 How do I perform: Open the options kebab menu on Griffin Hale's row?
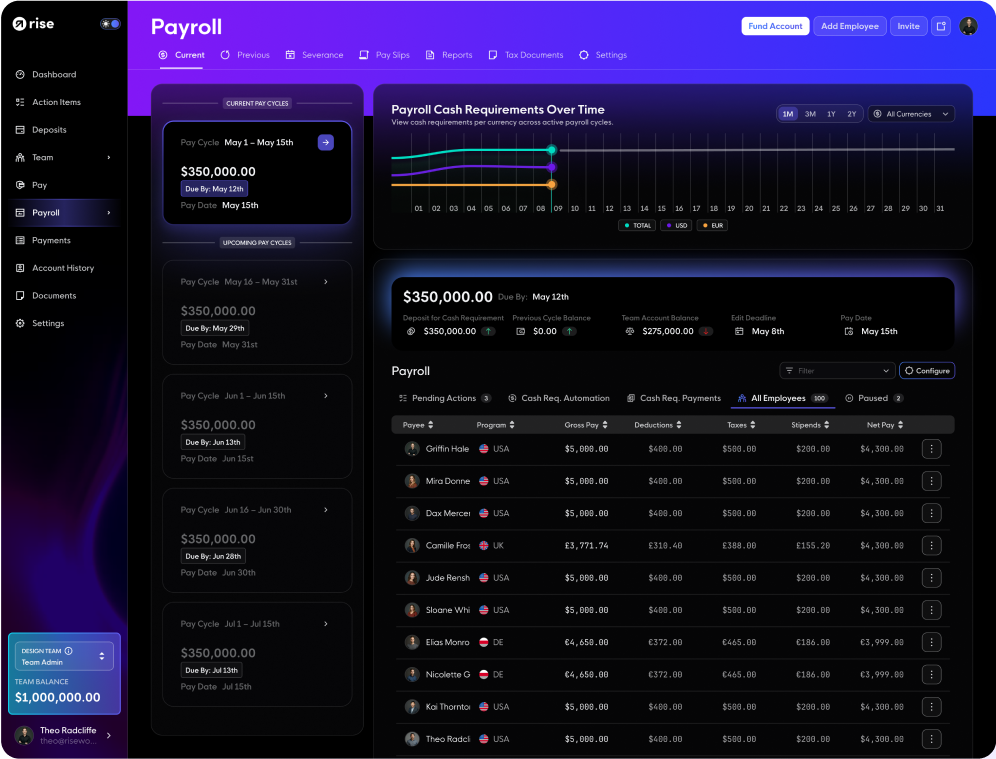pos(931,448)
